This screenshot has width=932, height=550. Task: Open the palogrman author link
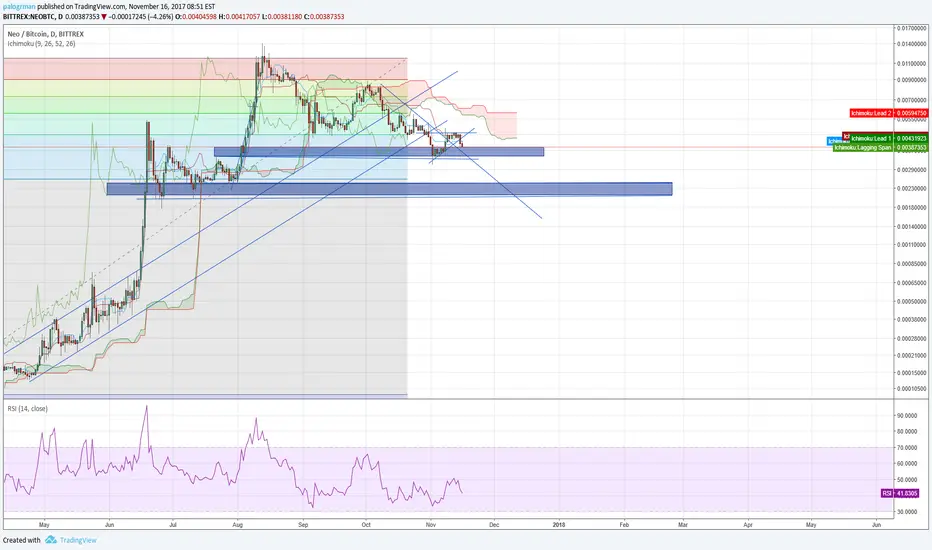click(19, 7)
